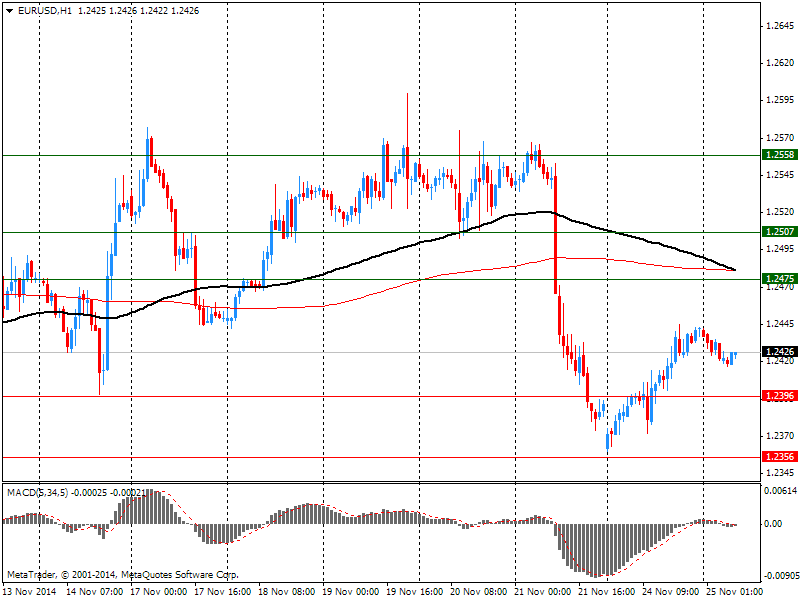This screenshot has width=800, height=600.
Task: Click the 1.2345 price scale value
Action: pyautogui.click(x=781, y=473)
